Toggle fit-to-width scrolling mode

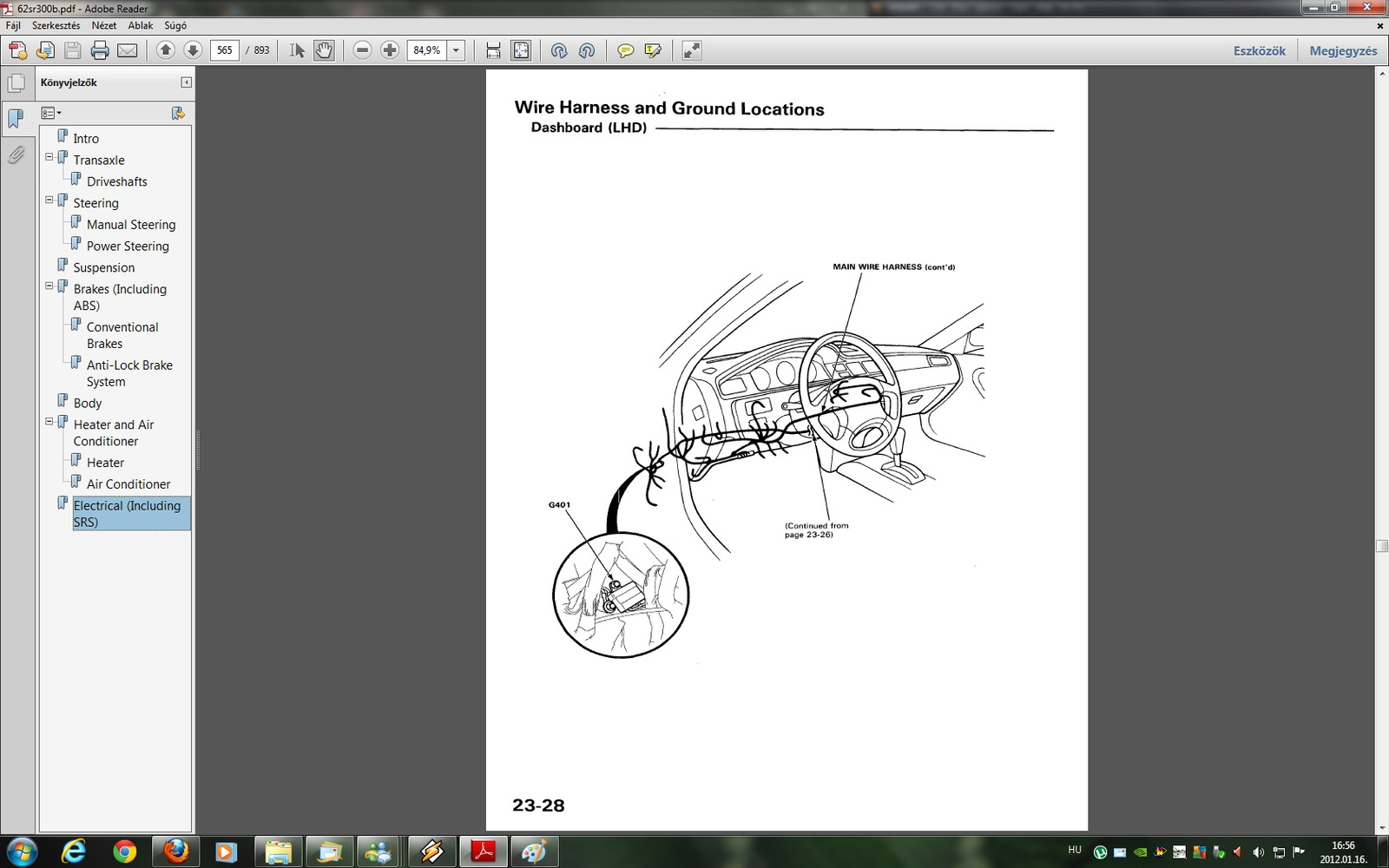(x=493, y=50)
